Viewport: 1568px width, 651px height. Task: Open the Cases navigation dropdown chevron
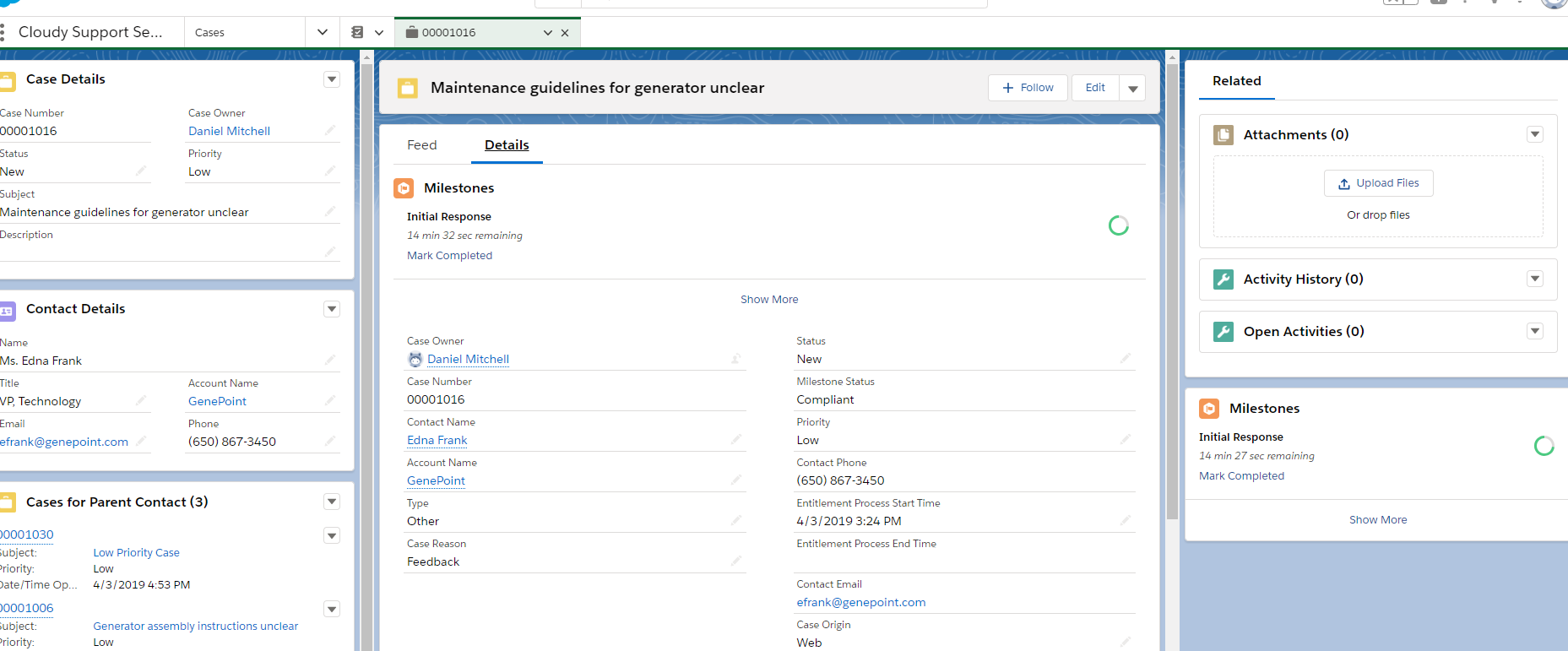323,32
